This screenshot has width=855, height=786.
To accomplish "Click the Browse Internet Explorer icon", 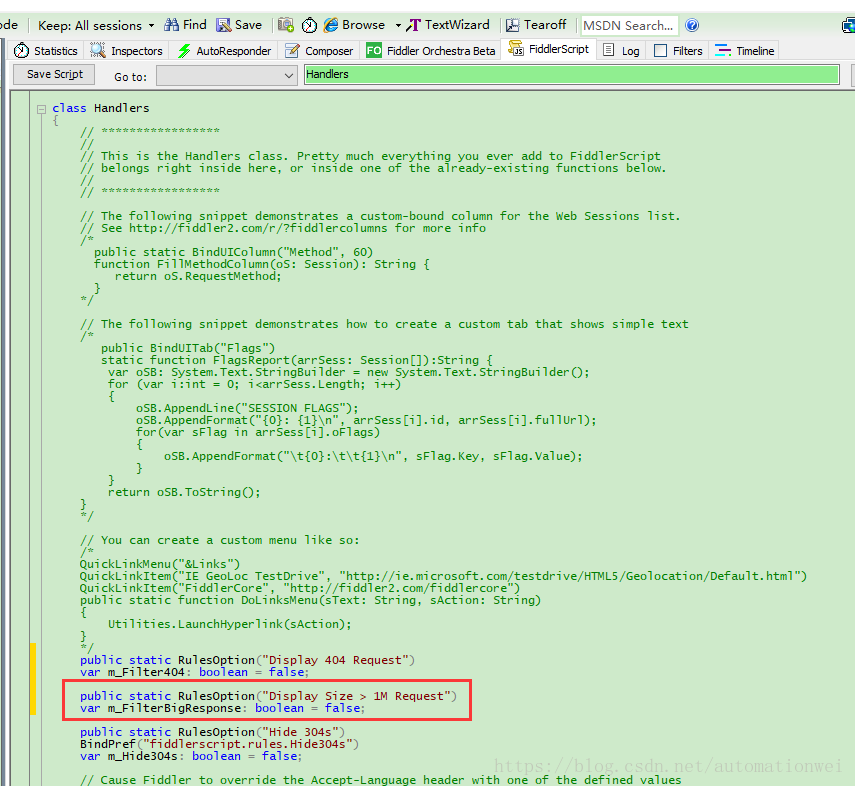I will [330, 25].
